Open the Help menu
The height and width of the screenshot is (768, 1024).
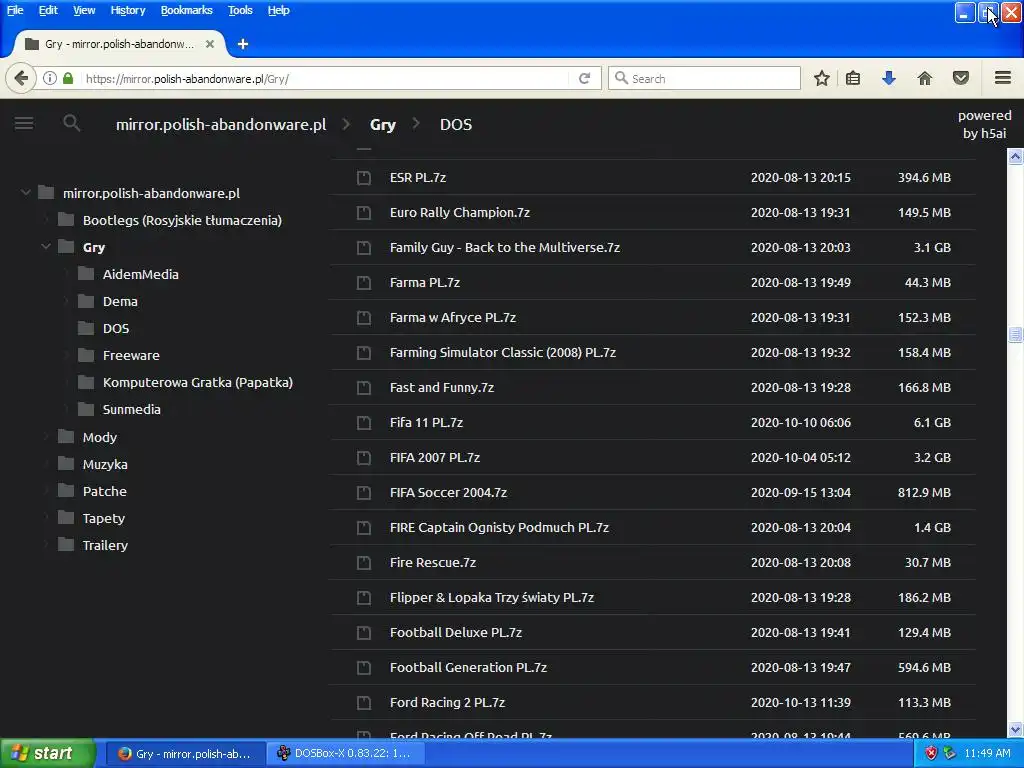coord(278,10)
